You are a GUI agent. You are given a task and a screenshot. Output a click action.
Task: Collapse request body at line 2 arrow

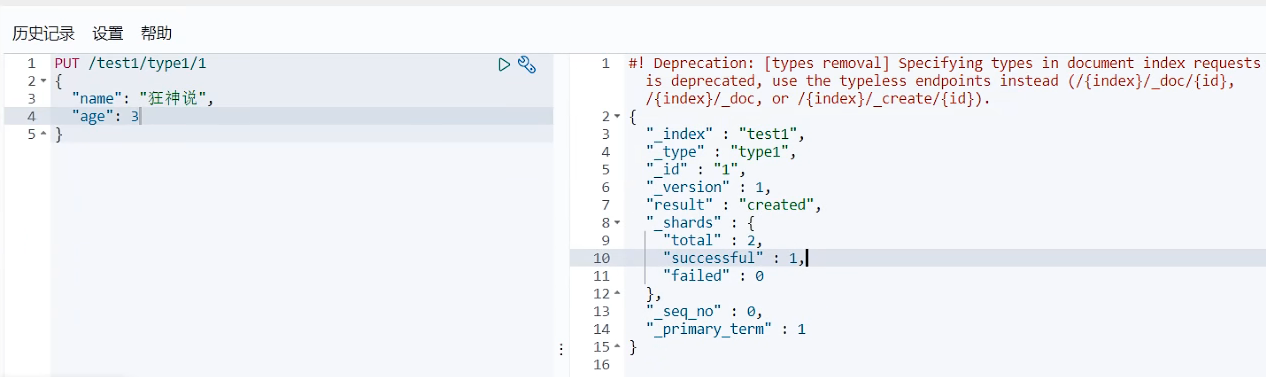pos(43,81)
